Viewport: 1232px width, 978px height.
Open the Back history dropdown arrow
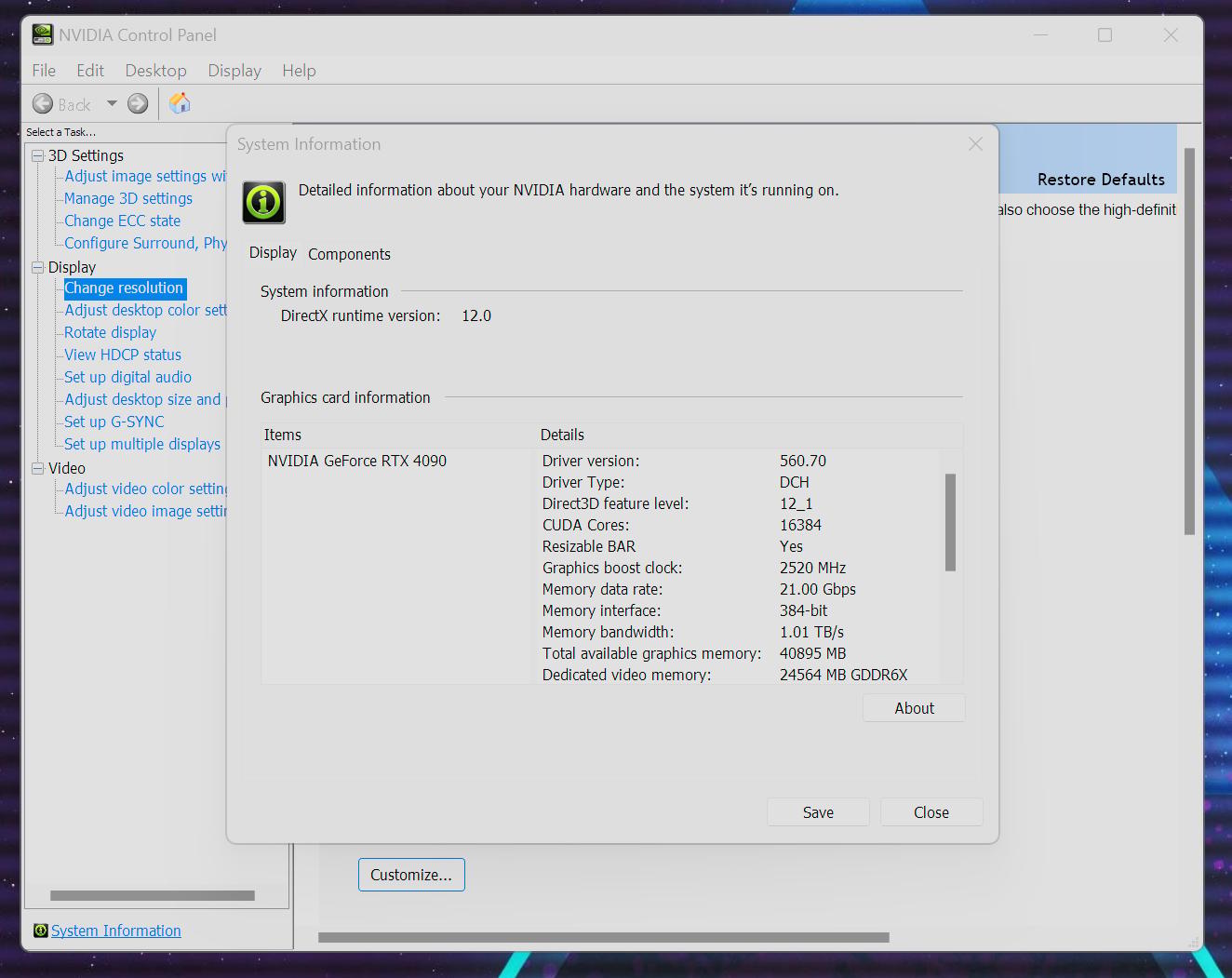click(x=112, y=103)
